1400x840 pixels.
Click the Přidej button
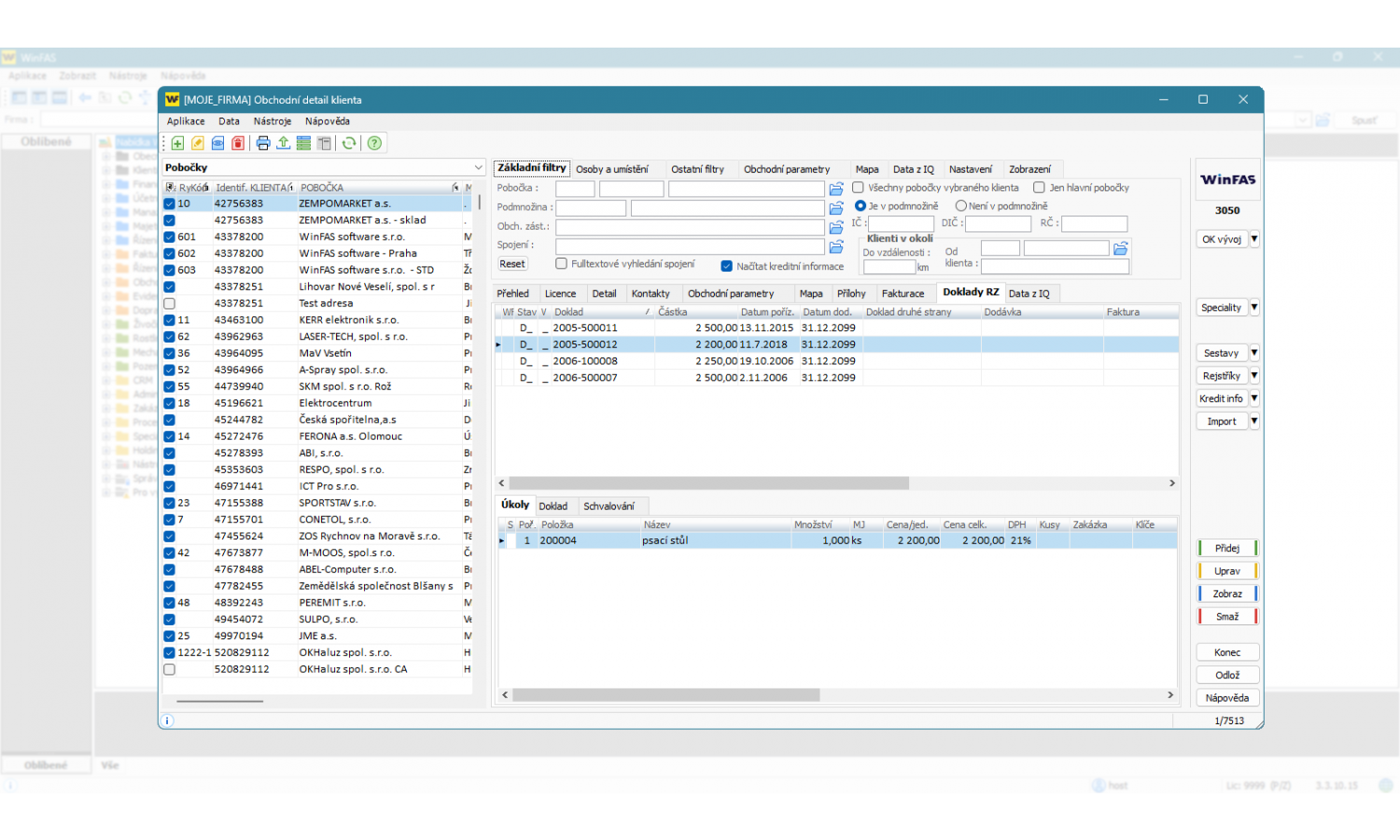coord(1227,548)
